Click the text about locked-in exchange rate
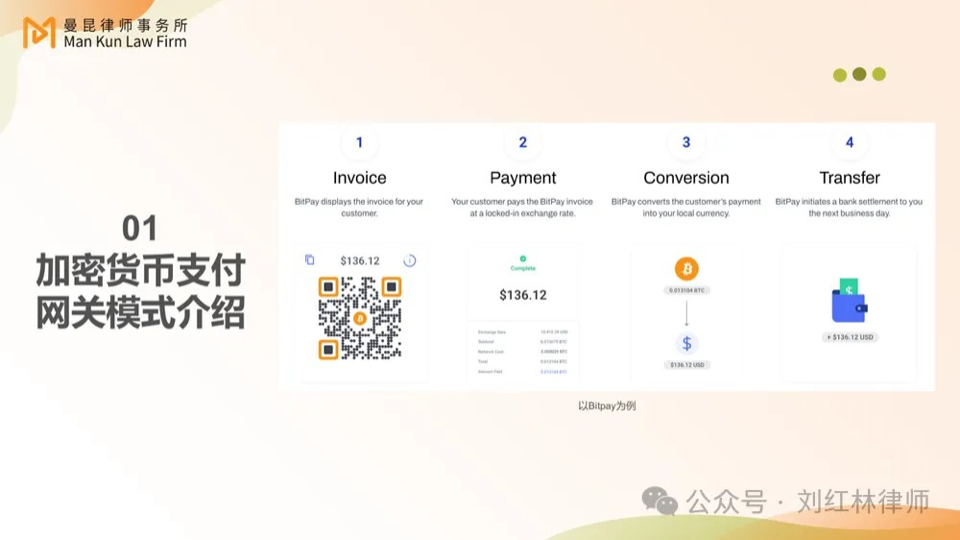Screen dimensions: 960x540 click(x=522, y=208)
